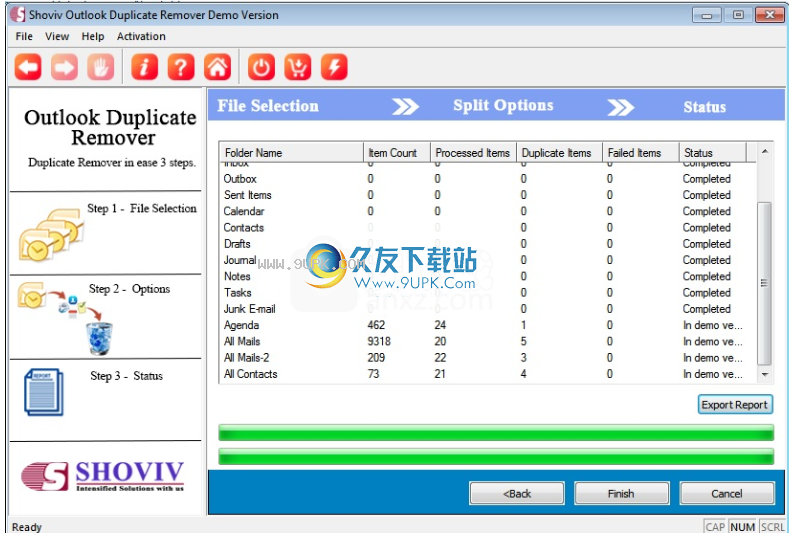Select the Tasks folder row
Image resolution: width=789 pixels, height=533 pixels.
(488, 292)
